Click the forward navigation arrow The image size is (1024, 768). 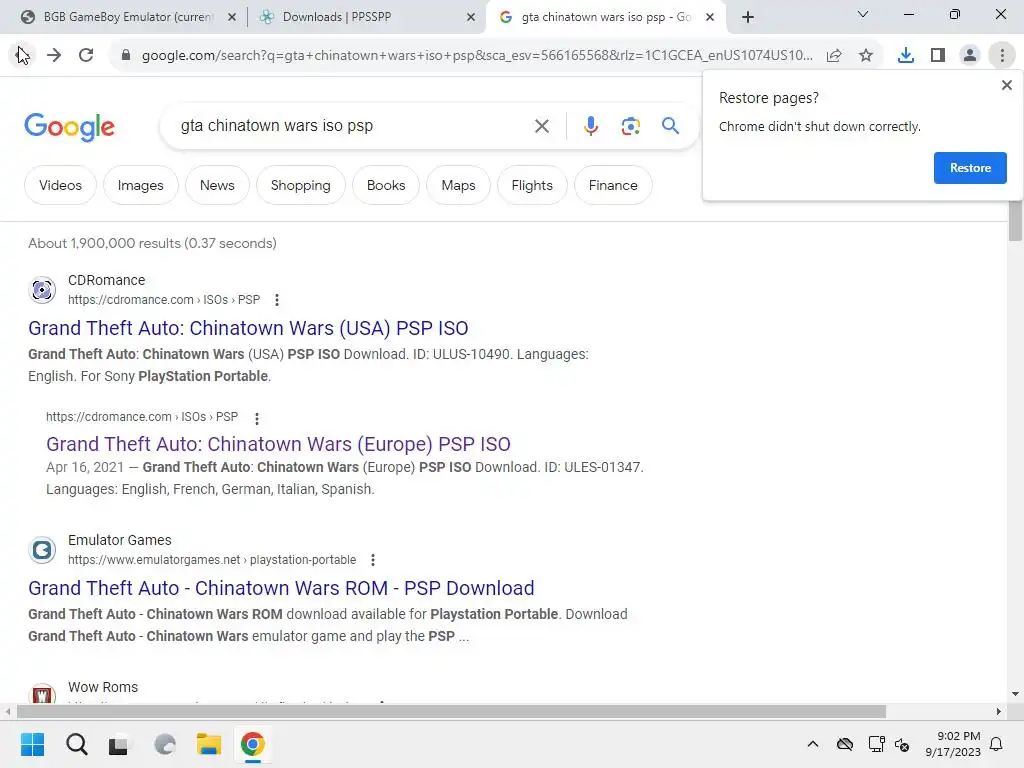point(54,56)
